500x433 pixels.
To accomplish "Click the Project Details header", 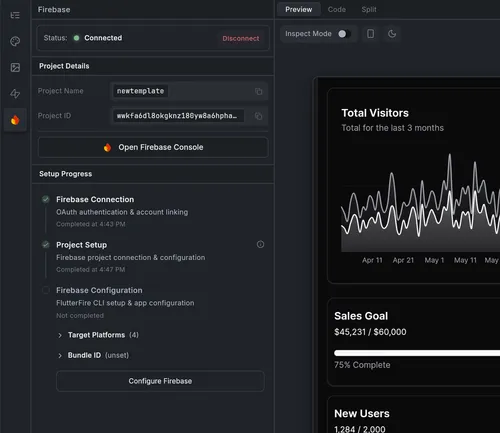I will pyautogui.click(x=64, y=66).
